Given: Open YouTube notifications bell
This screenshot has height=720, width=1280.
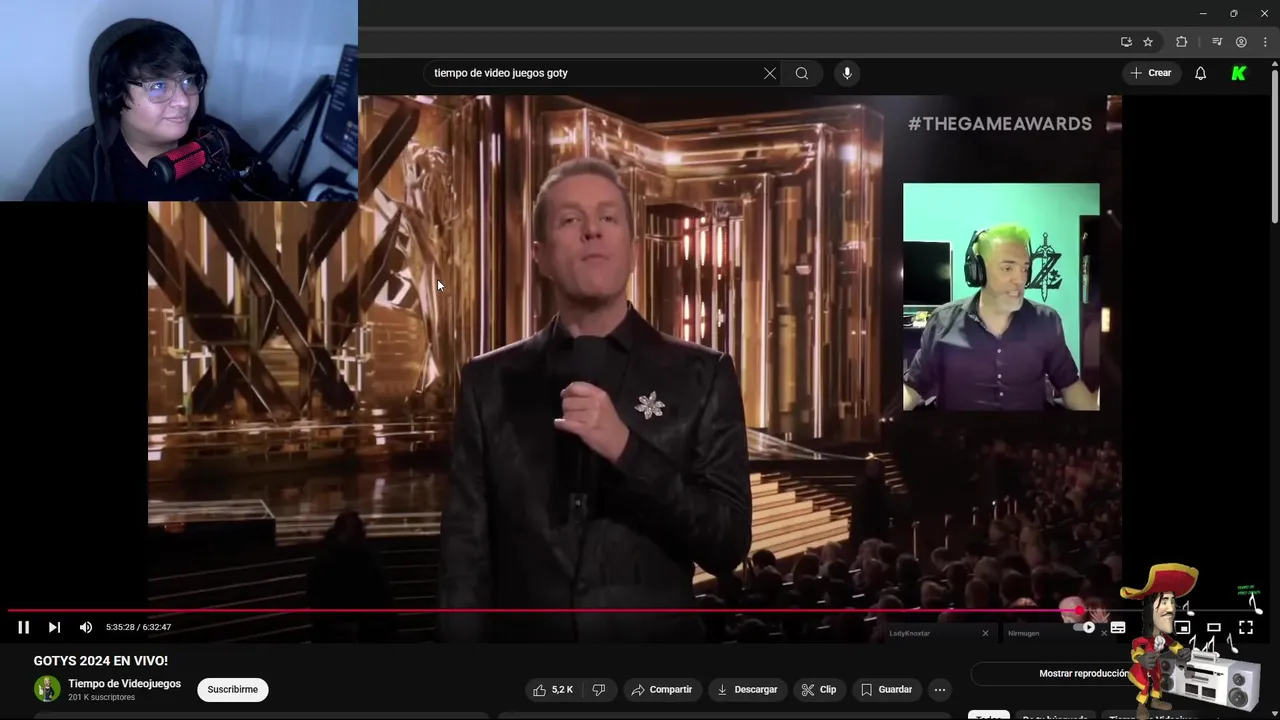Looking at the screenshot, I should coord(1201,73).
